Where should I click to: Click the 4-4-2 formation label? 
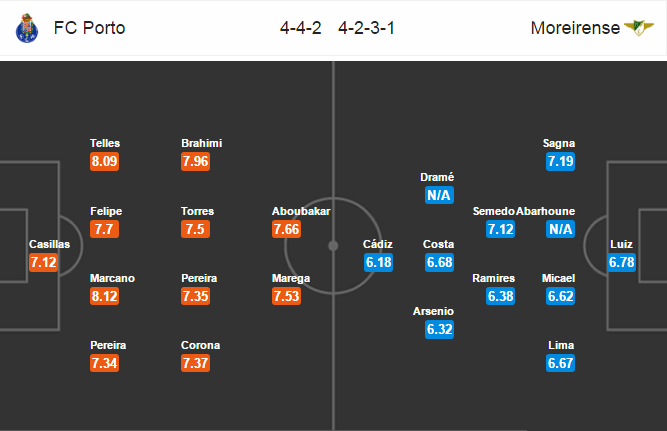(x=300, y=28)
